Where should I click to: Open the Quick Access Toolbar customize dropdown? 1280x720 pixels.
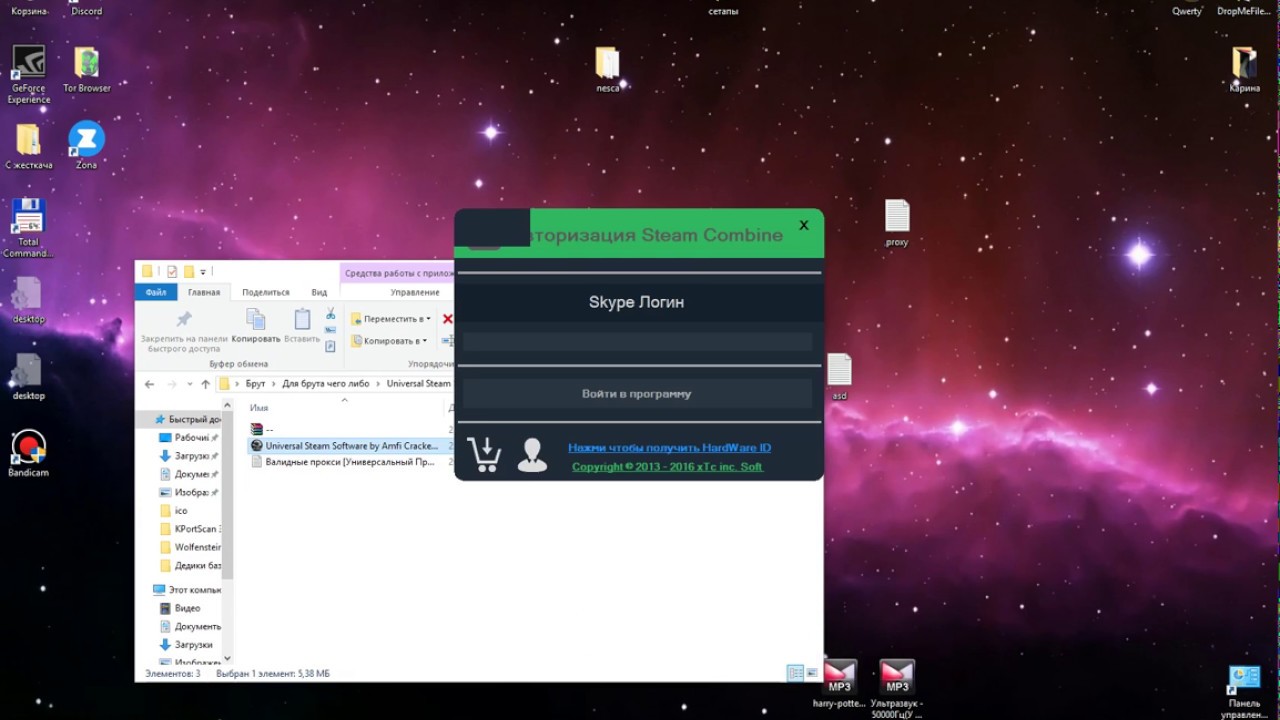click(203, 272)
